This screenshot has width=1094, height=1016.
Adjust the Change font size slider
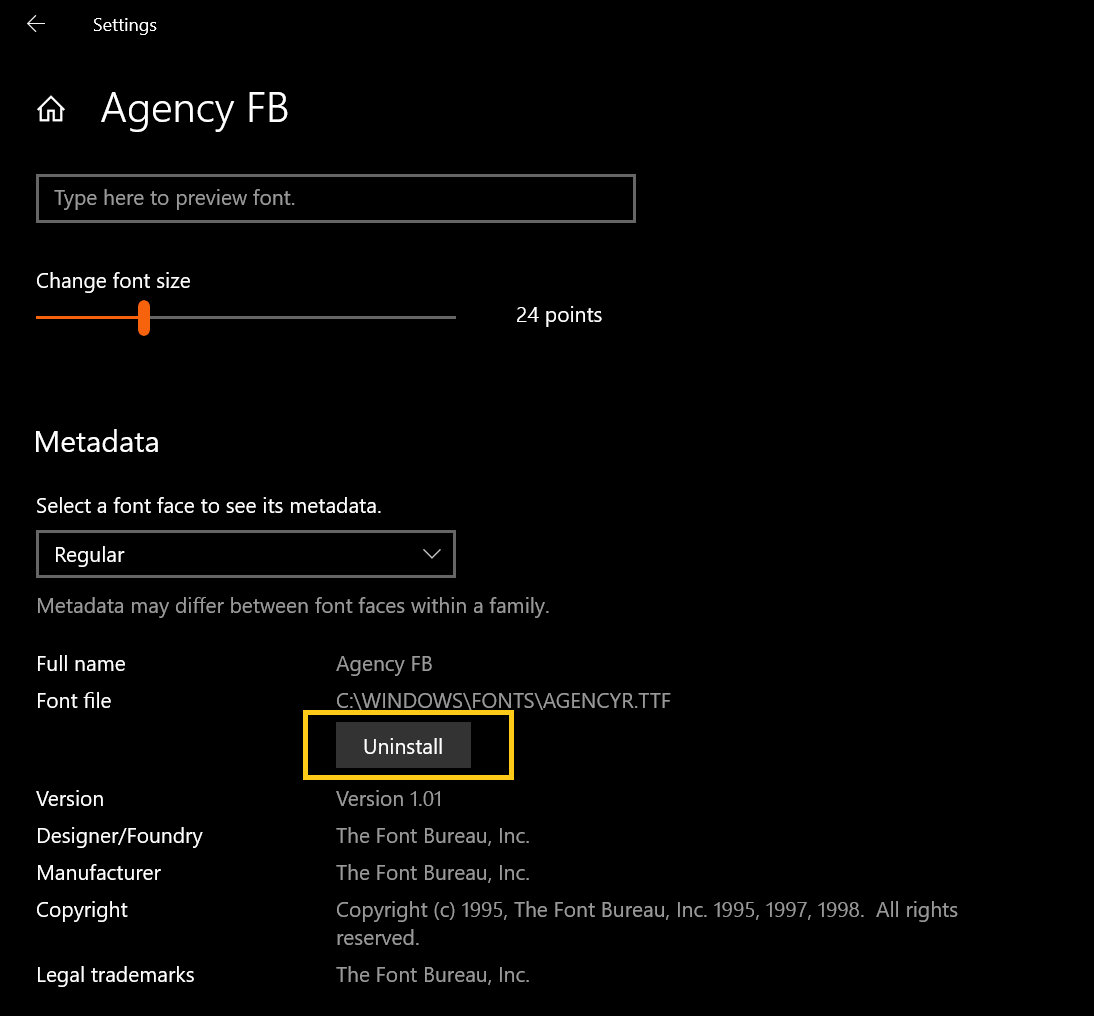point(144,316)
